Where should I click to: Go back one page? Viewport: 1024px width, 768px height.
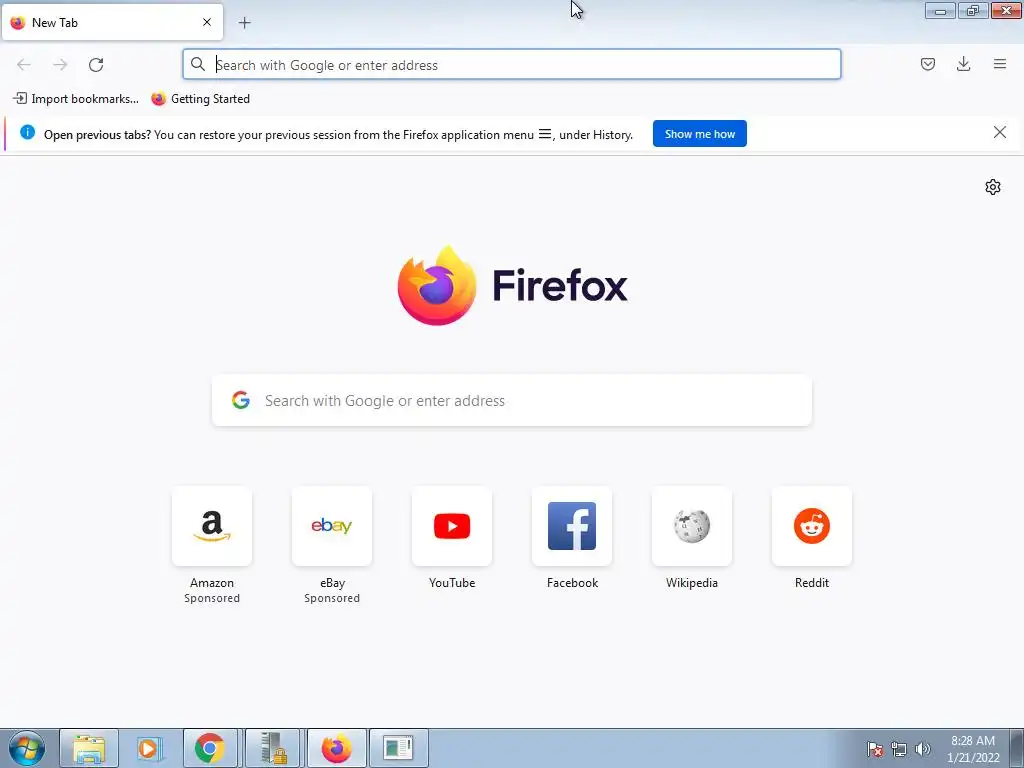24,65
